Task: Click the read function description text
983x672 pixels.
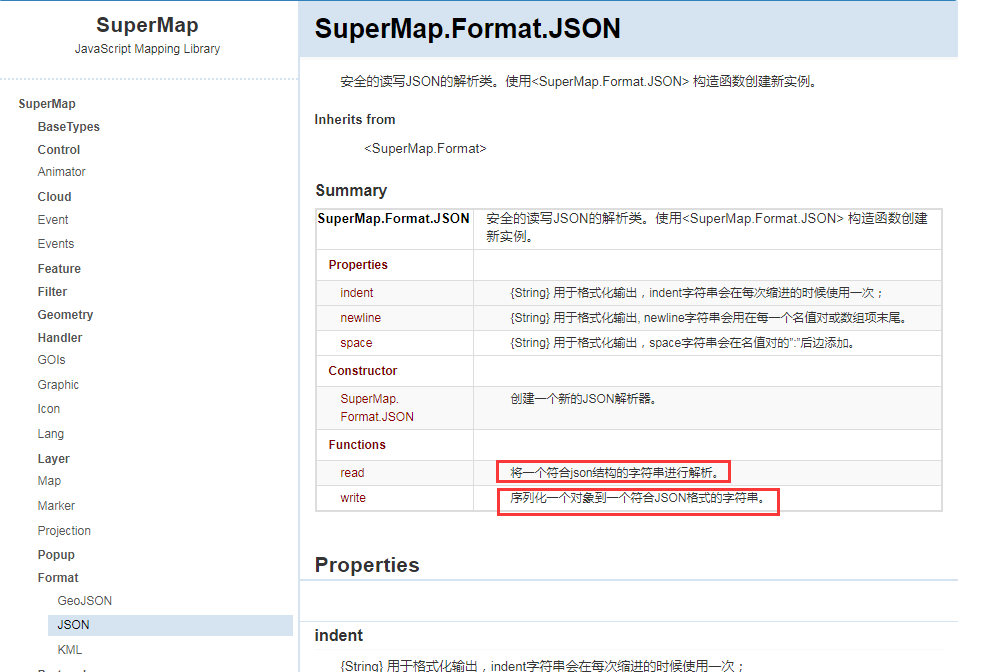Action: (615, 473)
